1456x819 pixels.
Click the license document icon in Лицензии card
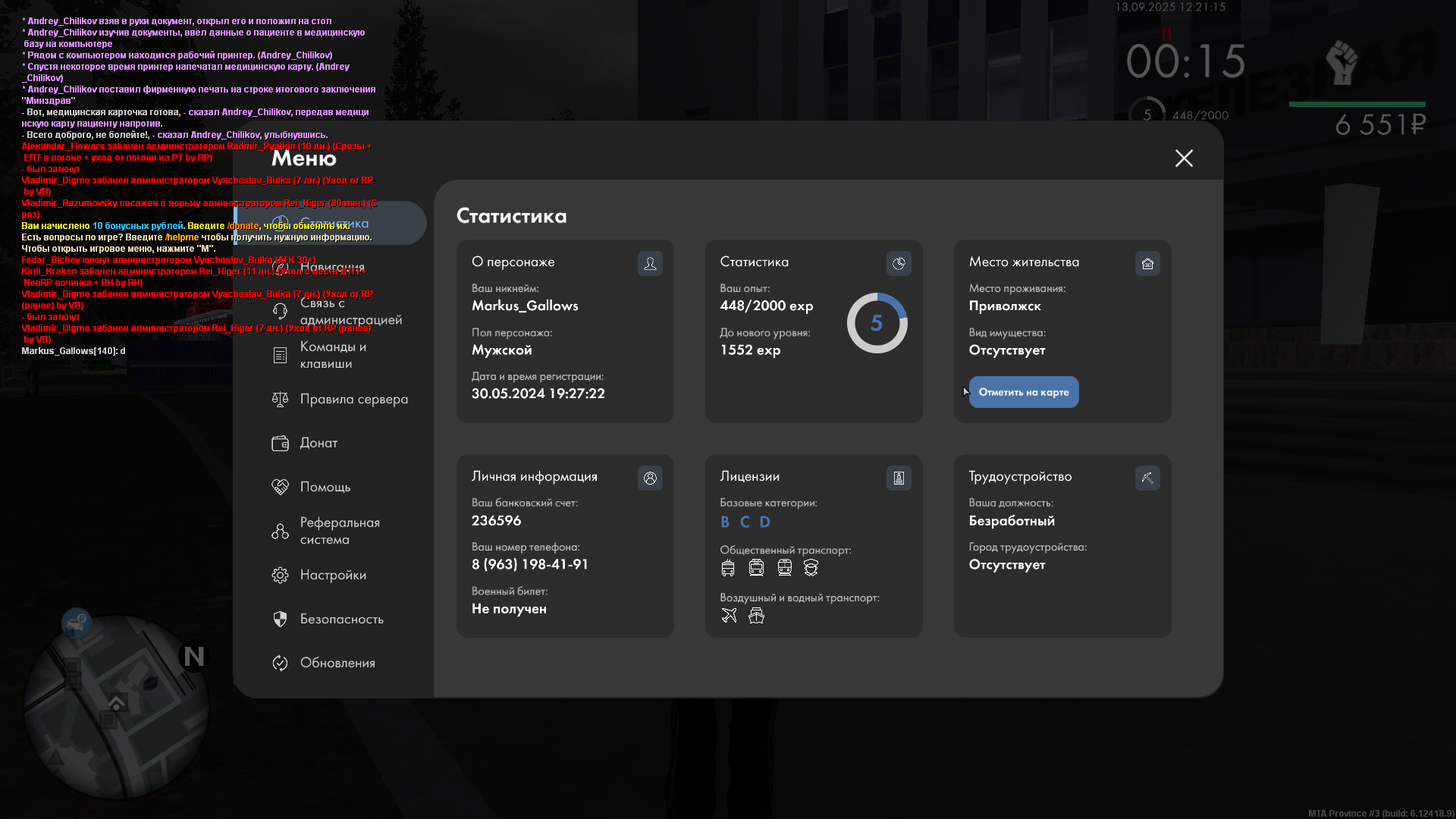899,478
